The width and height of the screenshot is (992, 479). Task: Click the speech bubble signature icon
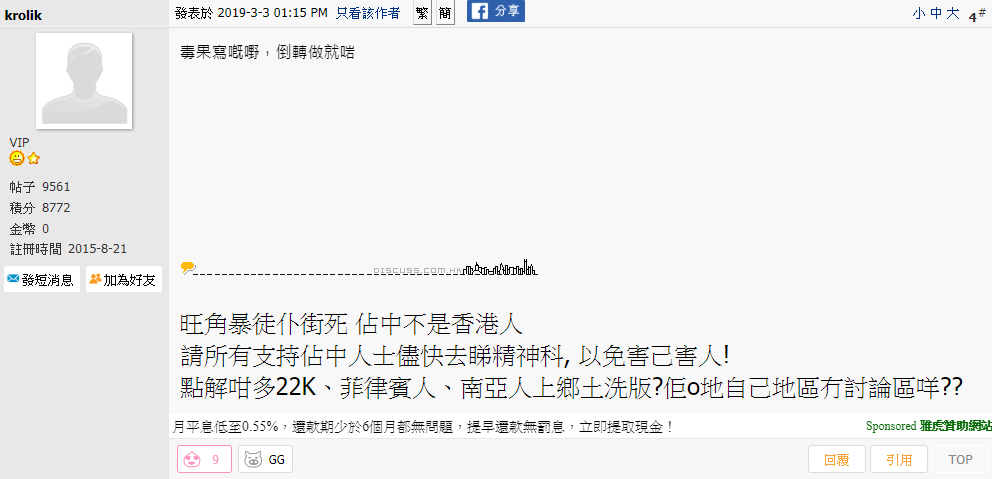(x=187, y=268)
